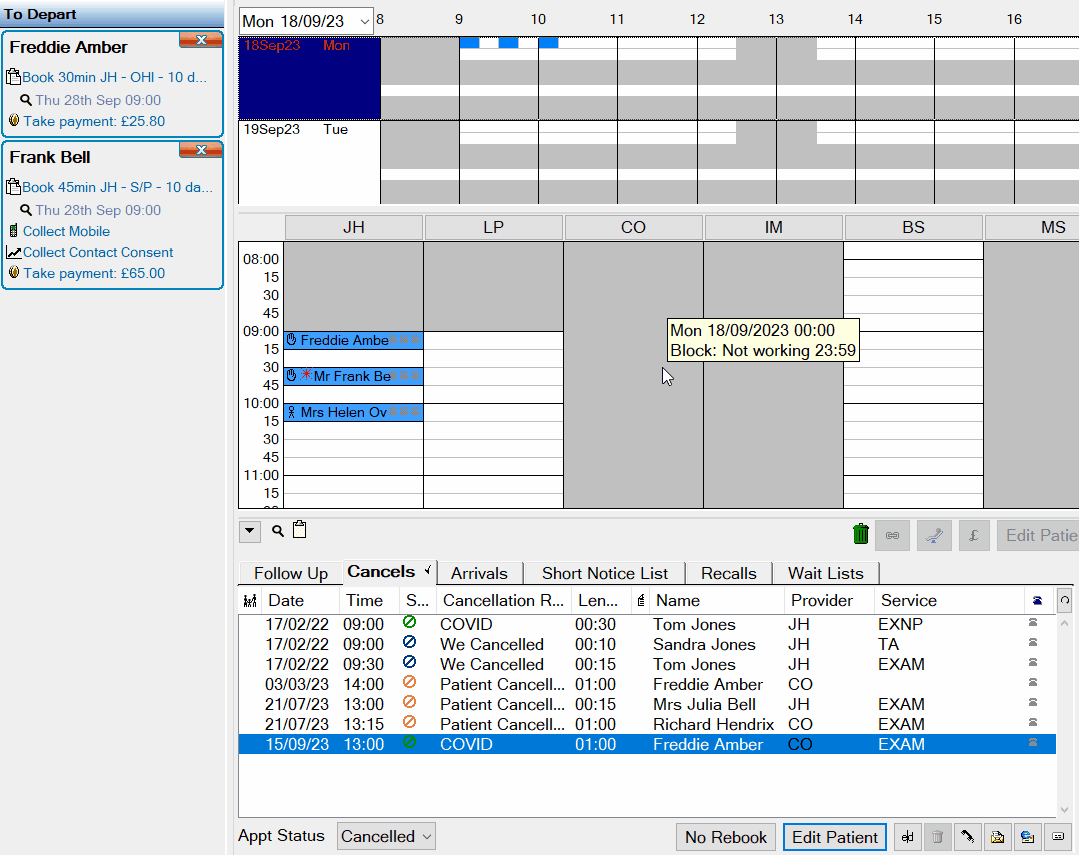Click Freddie Amber's book appointment clipboard icon
The image size is (1079, 855).
tap(13, 76)
